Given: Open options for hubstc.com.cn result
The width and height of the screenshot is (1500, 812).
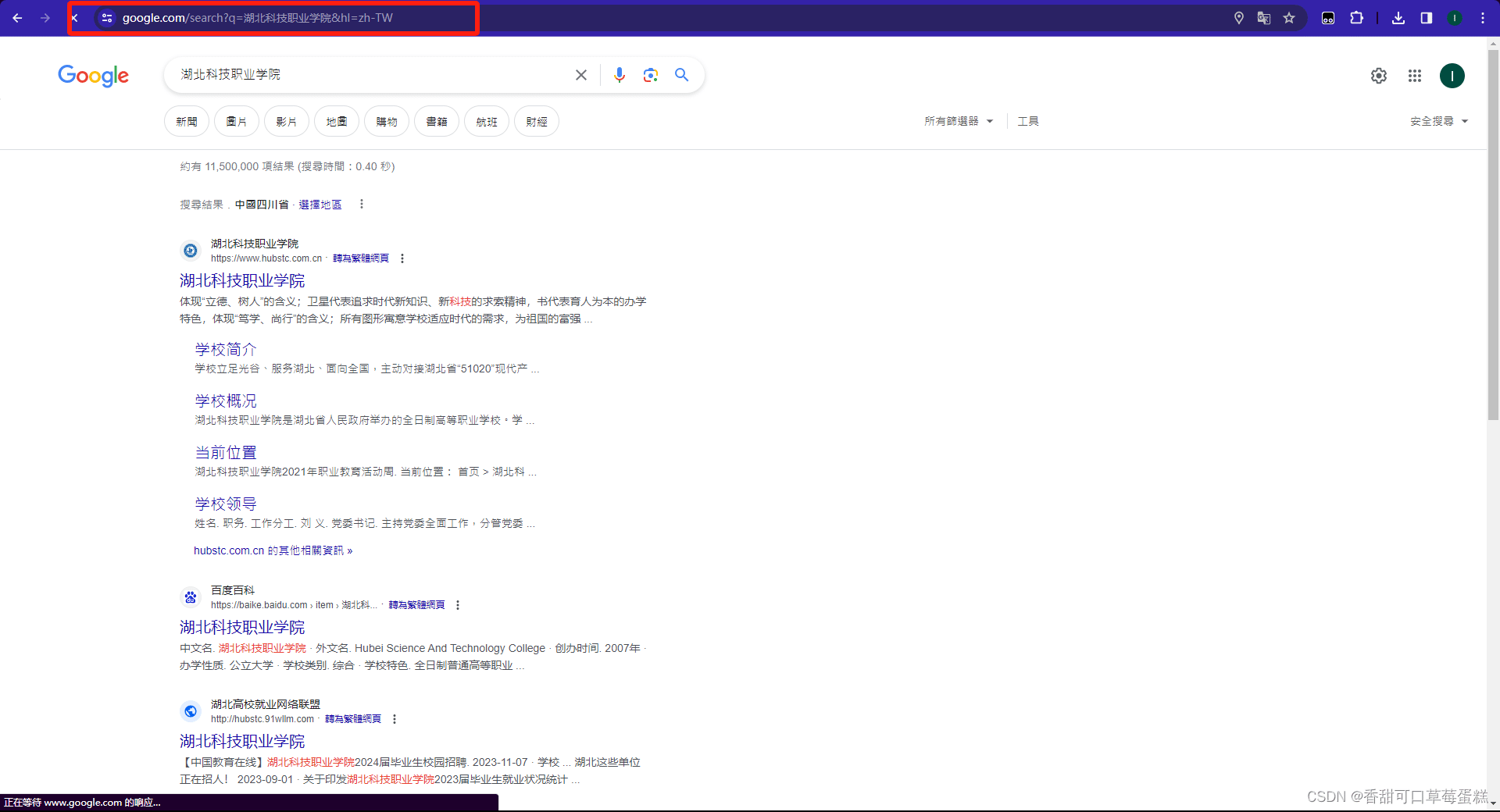Looking at the screenshot, I should point(402,258).
